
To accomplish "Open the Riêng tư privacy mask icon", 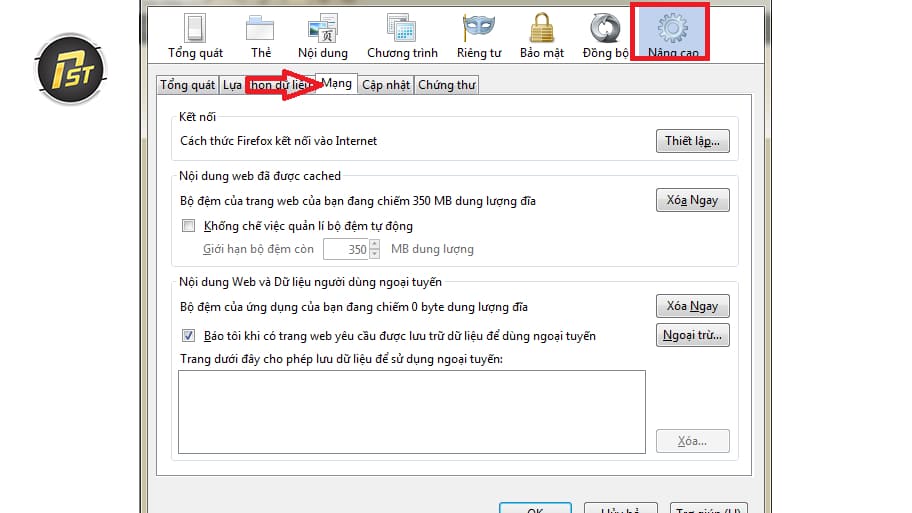I will point(479,36).
